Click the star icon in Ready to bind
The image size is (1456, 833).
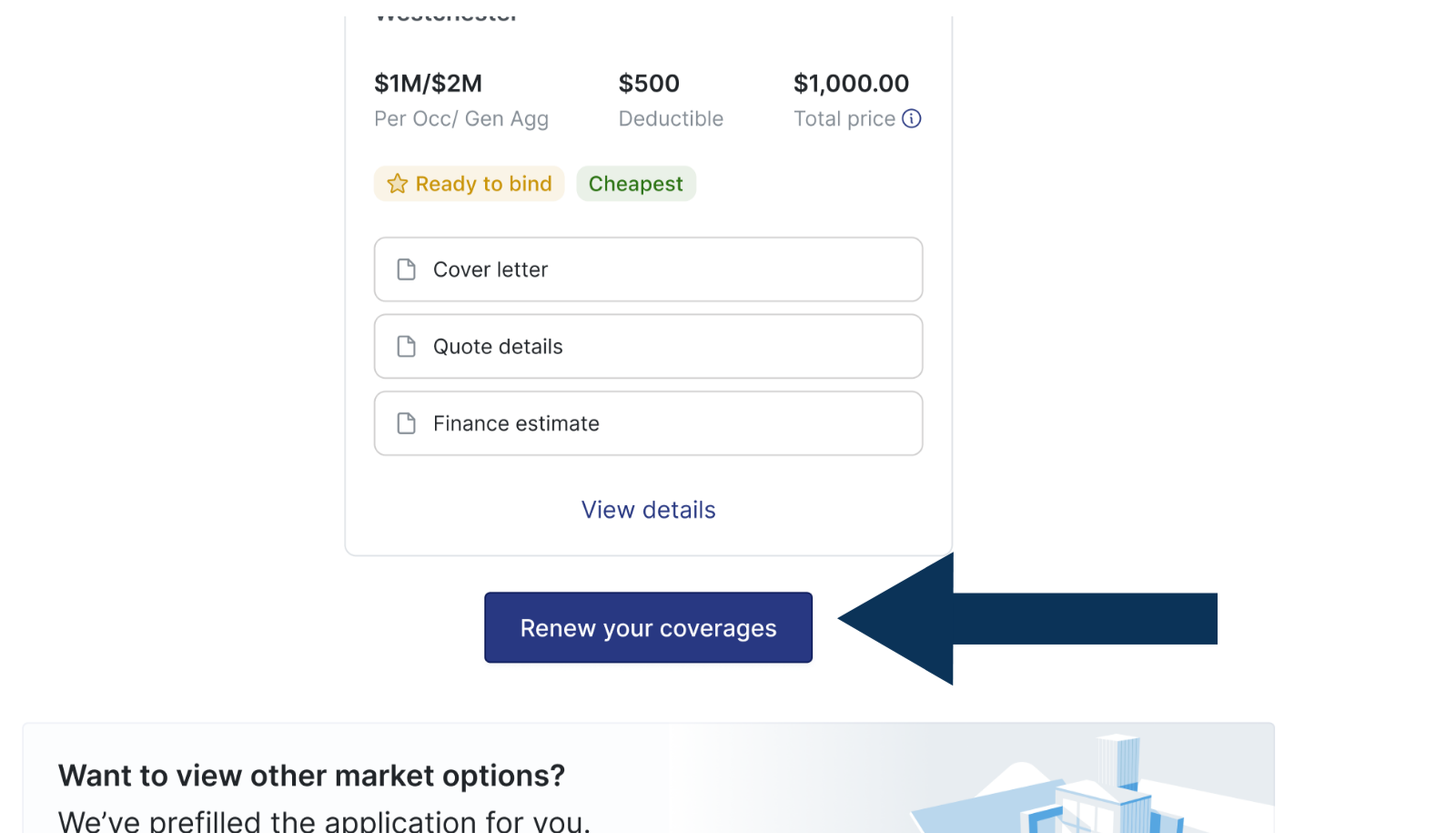(x=397, y=184)
